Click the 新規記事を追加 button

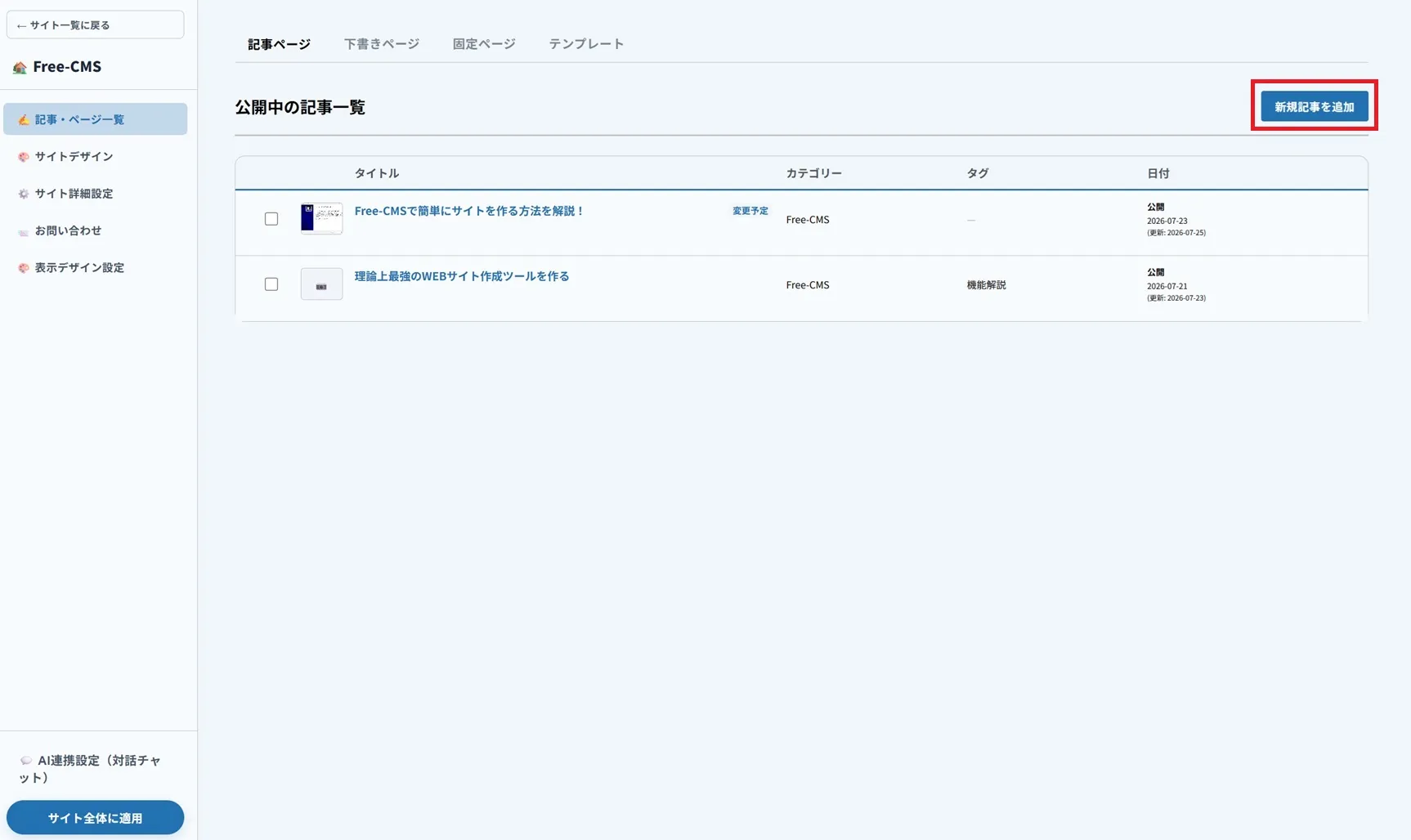(x=1315, y=106)
